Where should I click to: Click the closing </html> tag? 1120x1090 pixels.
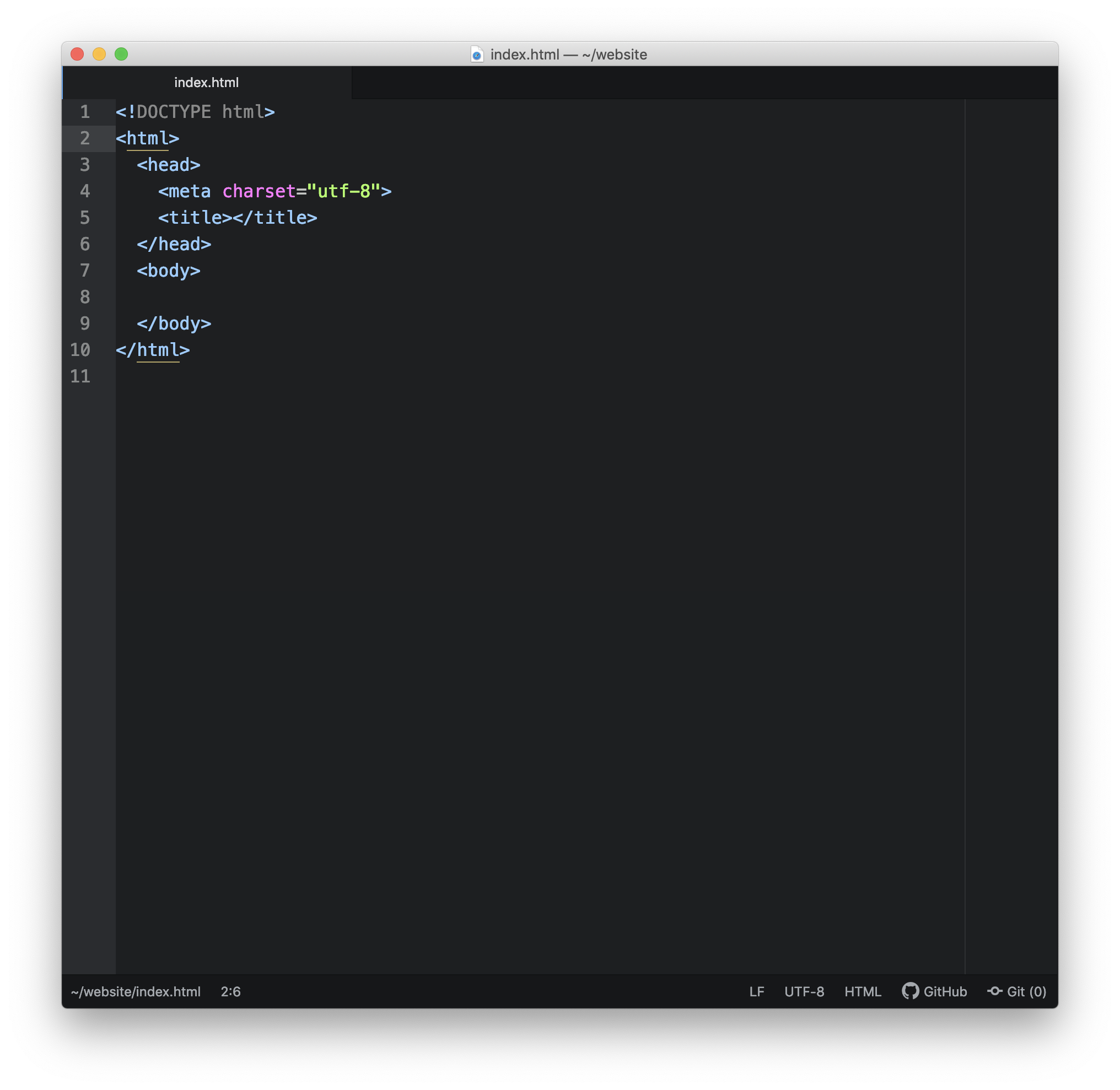click(x=153, y=350)
